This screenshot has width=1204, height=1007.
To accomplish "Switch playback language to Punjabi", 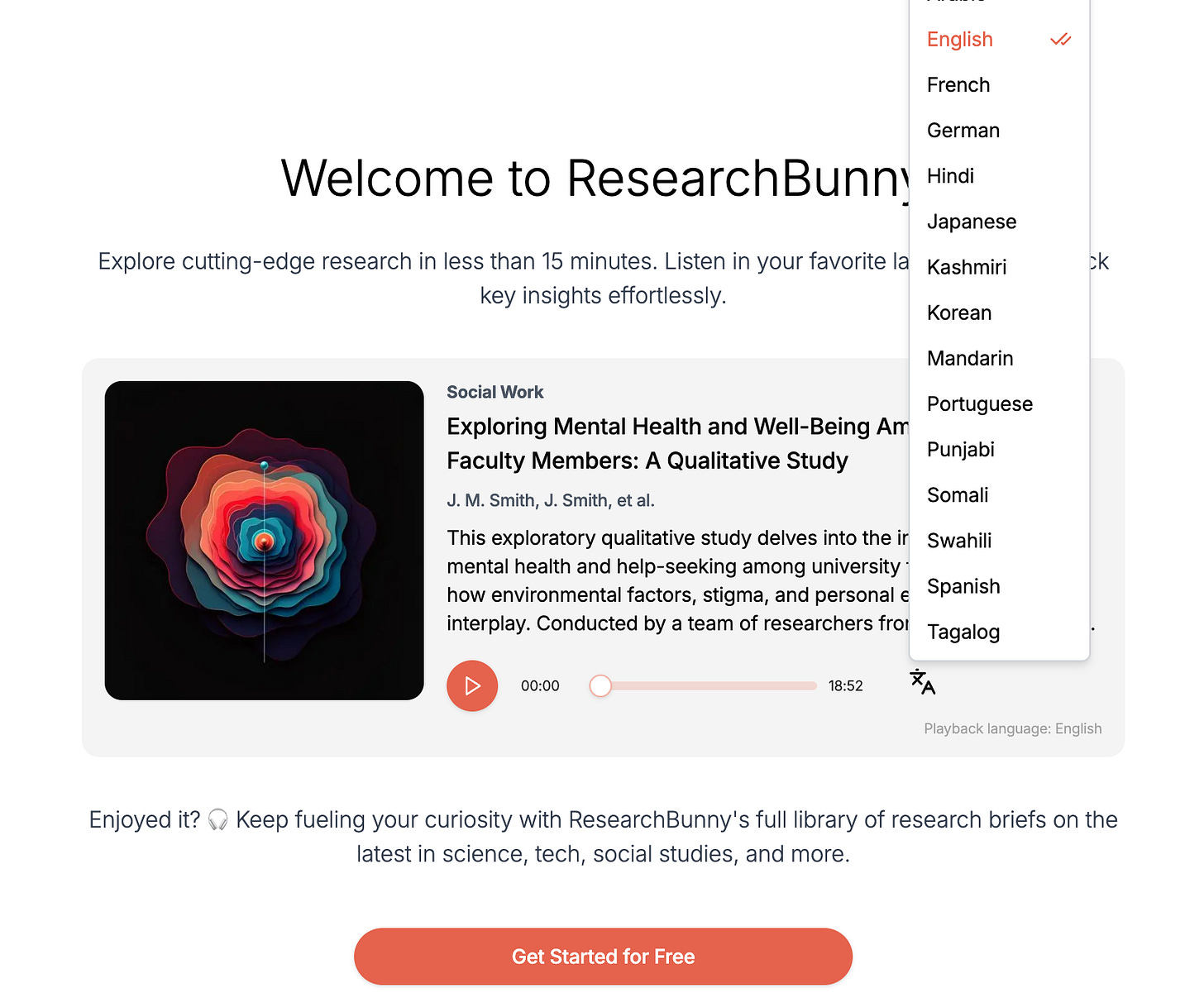I will tap(999, 449).
